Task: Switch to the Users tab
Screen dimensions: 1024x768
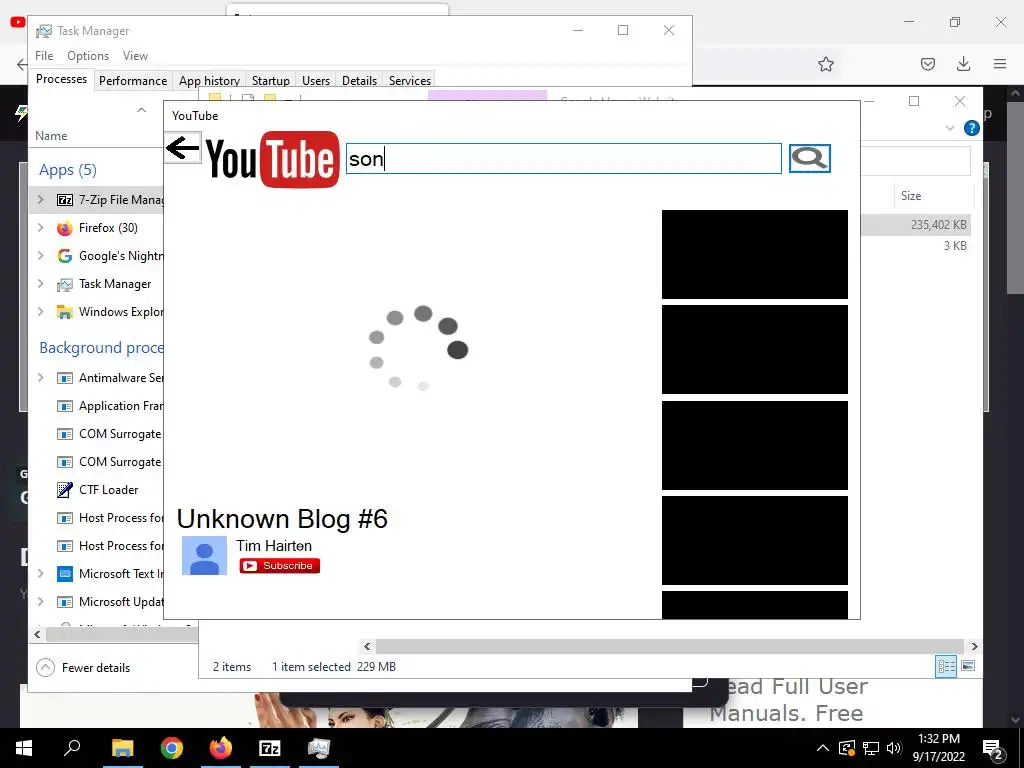Action: (x=315, y=80)
